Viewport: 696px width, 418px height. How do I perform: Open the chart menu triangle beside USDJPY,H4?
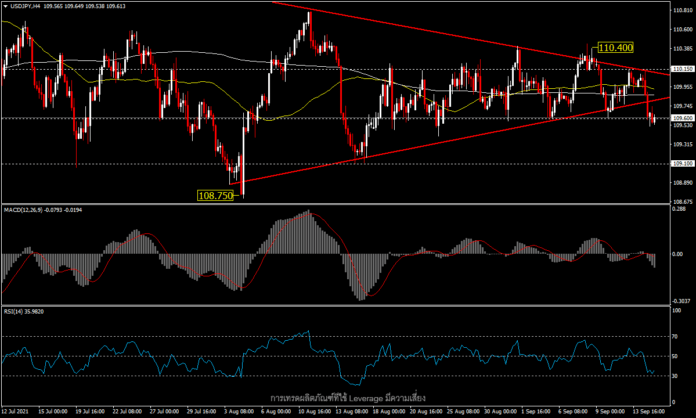click(5, 6)
